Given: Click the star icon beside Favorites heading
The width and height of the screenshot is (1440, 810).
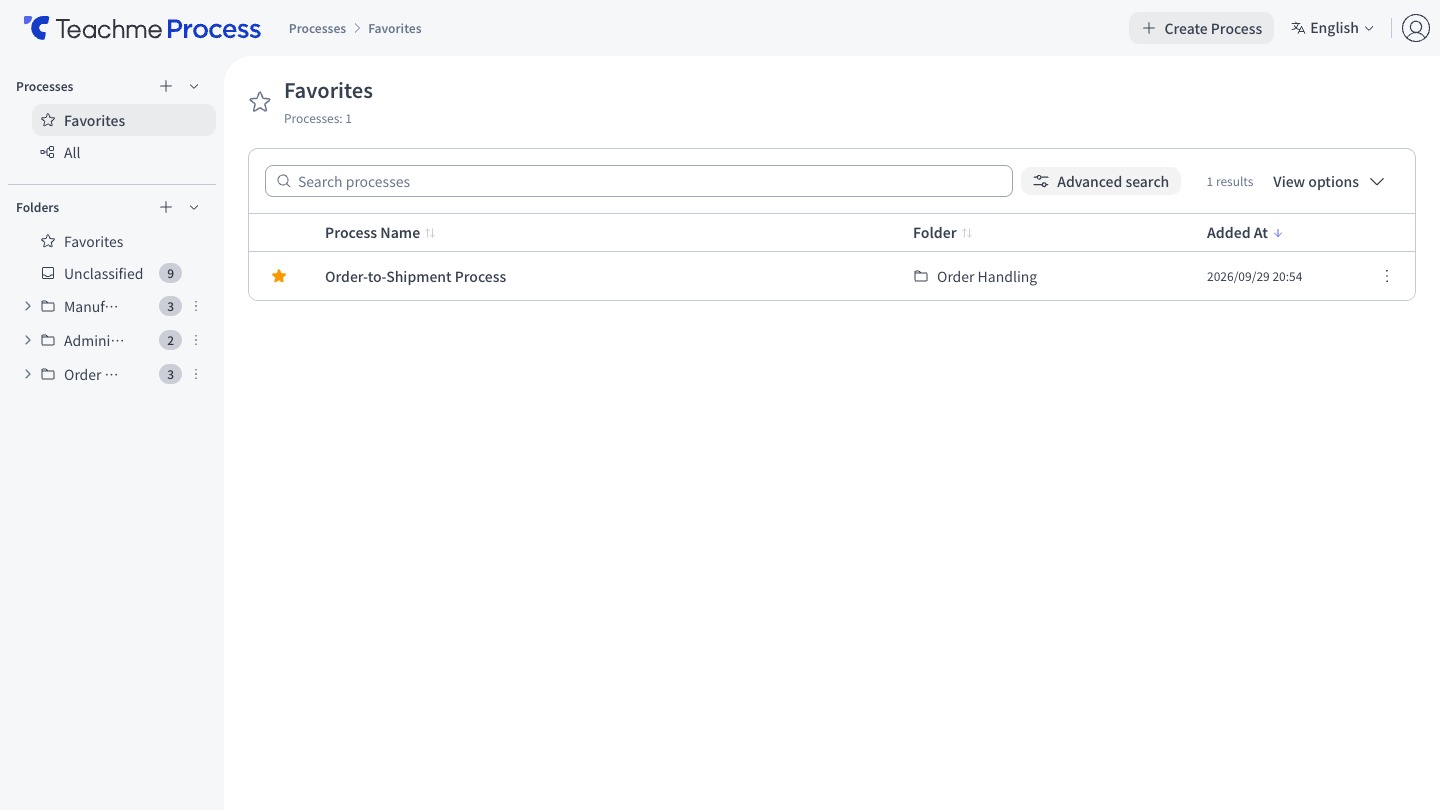Looking at the screenshot, I should point(260,102).
